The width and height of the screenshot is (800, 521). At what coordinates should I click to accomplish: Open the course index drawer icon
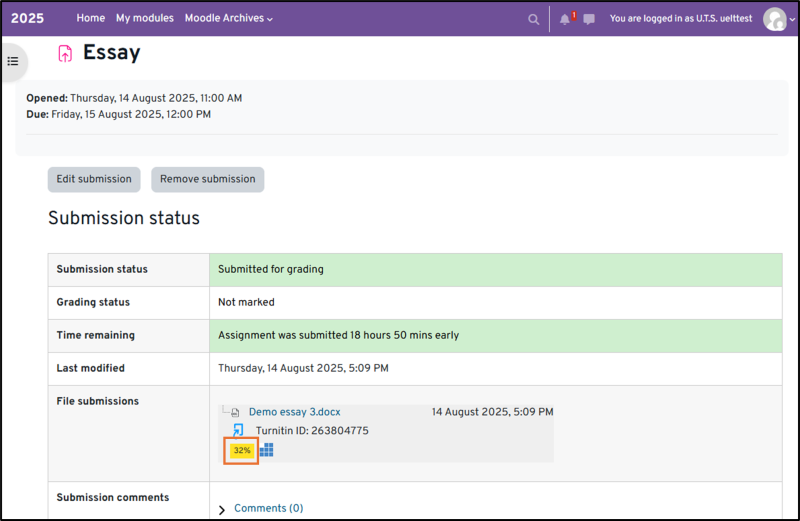(13, 61)
